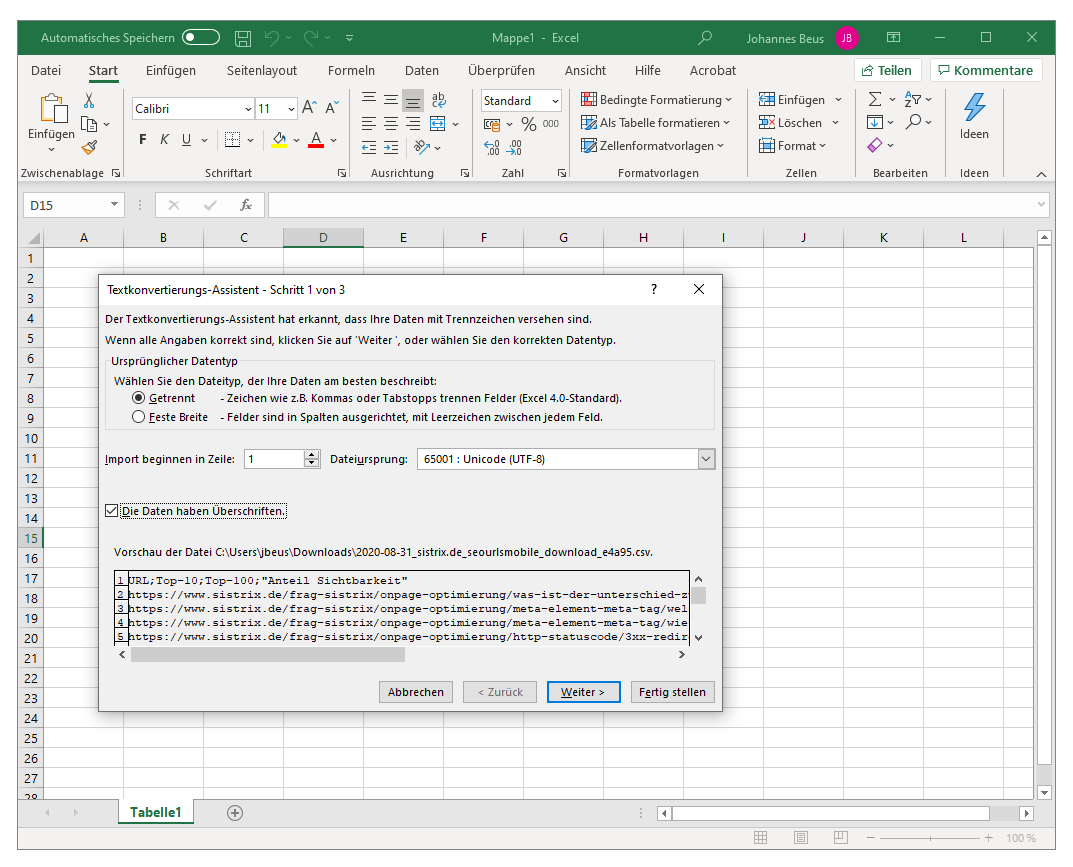Click the Italic formatting icon
Viewport: 1073px width, 867px height.
(164, 140)
